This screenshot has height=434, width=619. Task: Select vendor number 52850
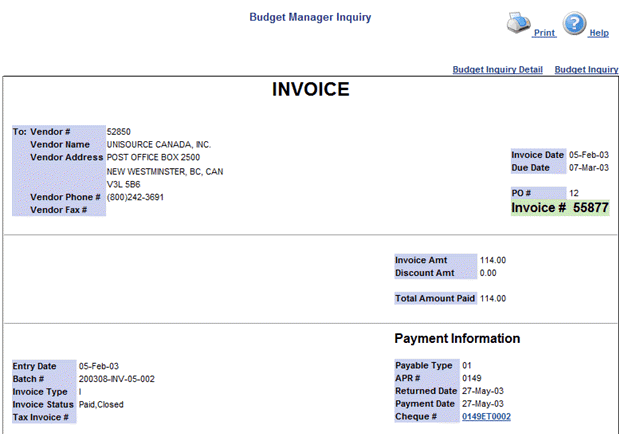point(118,132)
